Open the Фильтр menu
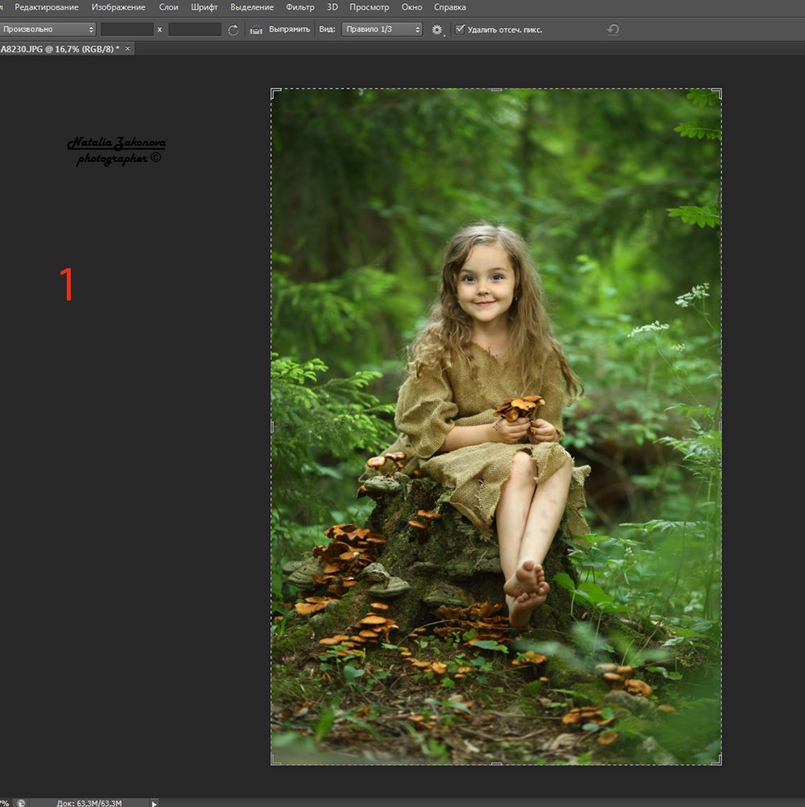 [x=300, y=7]
